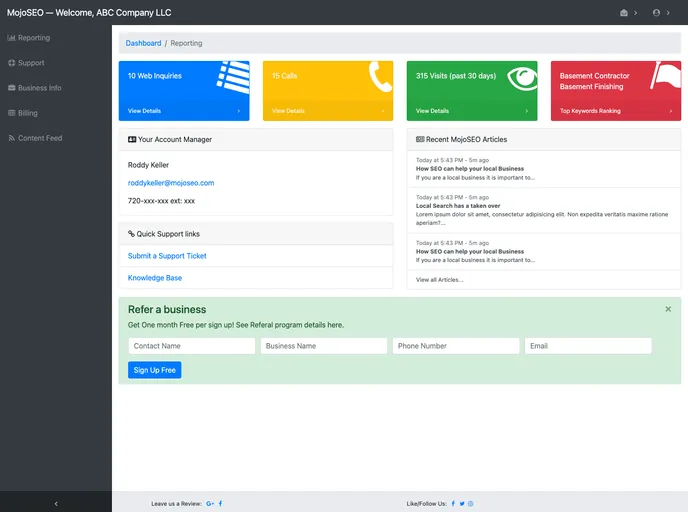
Task: Click the Google Plus review icon
Action: 210,503
